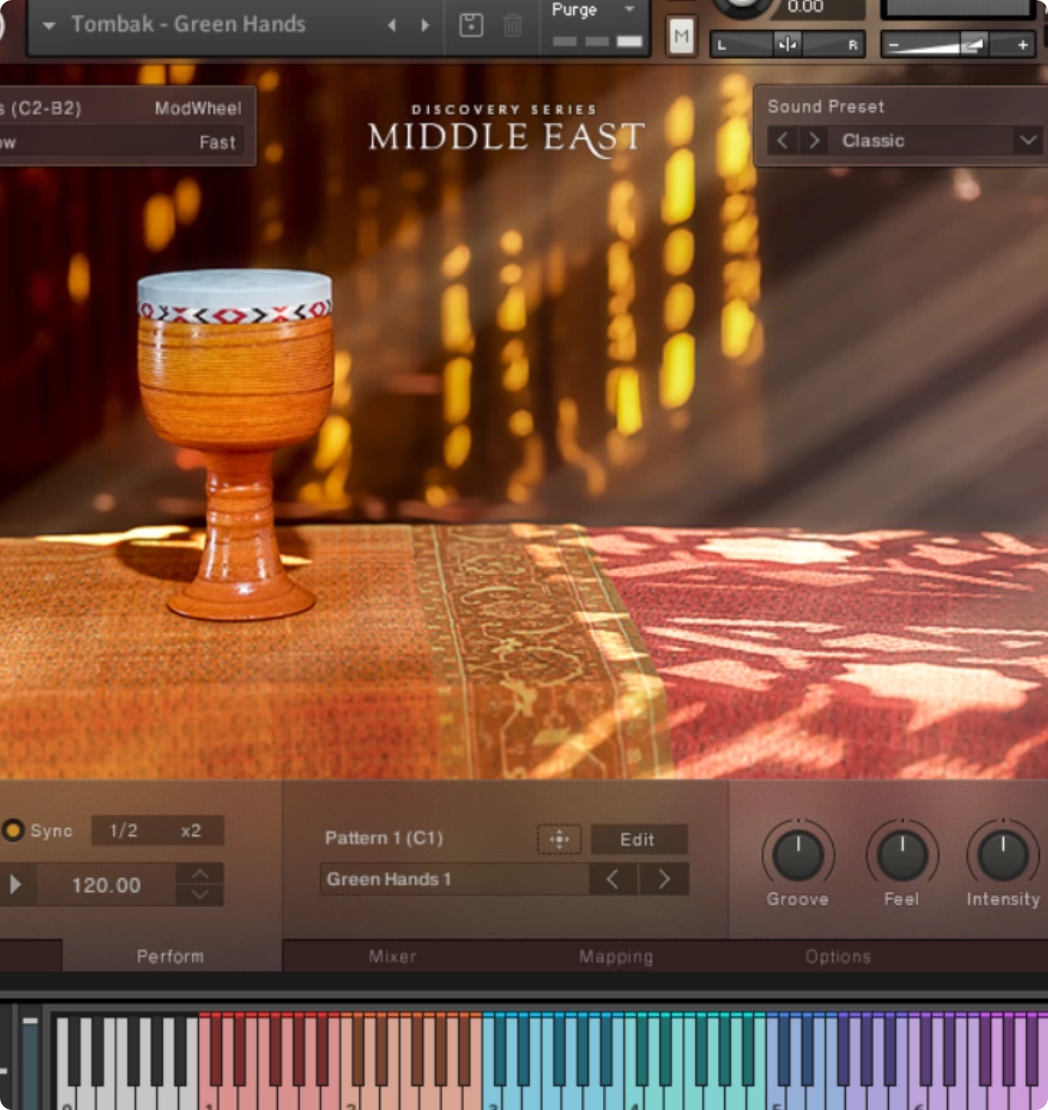Viewport: 1048px width, 1110px height.
Task: Go to previous instrument with left arrow
Action: pos(392,25)
